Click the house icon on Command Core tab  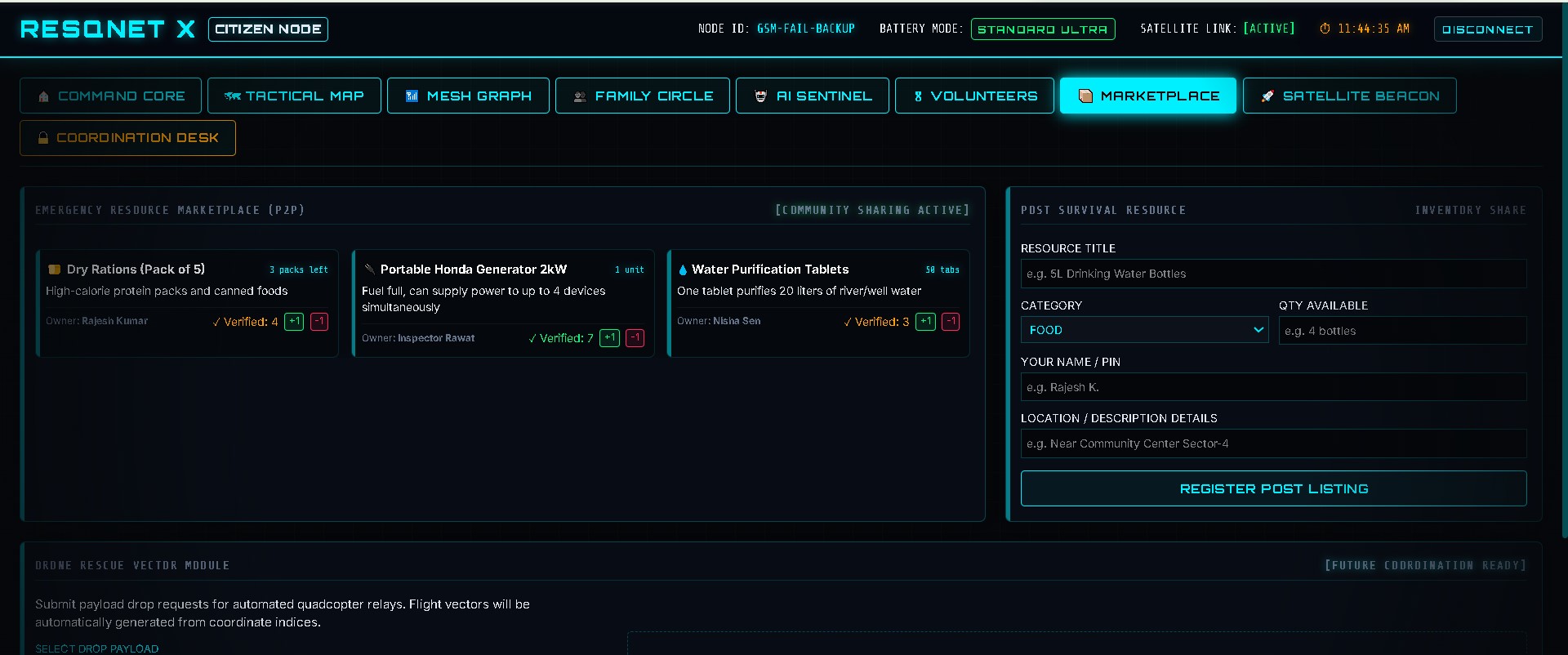(43, 96)
